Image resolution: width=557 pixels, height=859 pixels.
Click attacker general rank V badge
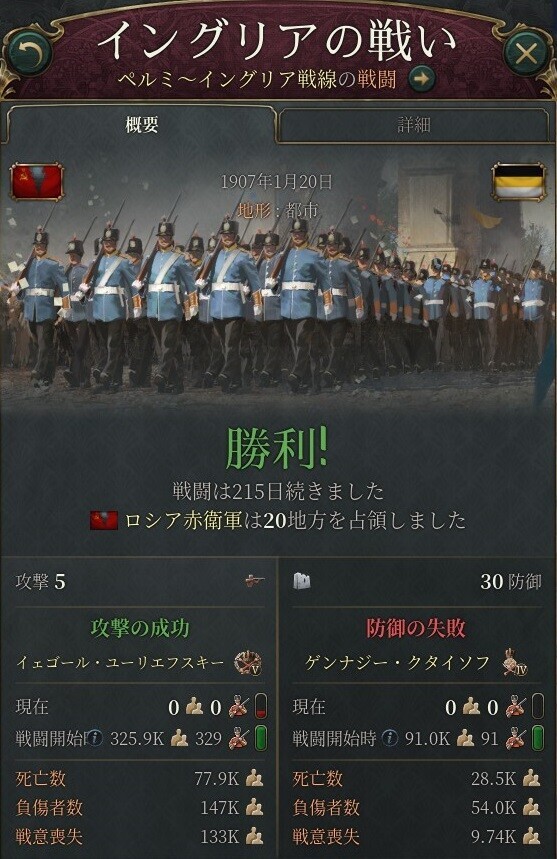(248, 663)
